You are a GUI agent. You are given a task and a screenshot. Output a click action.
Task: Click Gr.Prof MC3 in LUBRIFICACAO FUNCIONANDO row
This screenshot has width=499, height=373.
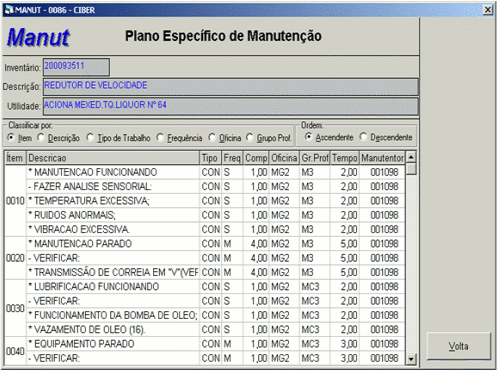click(x=315, y=287)
